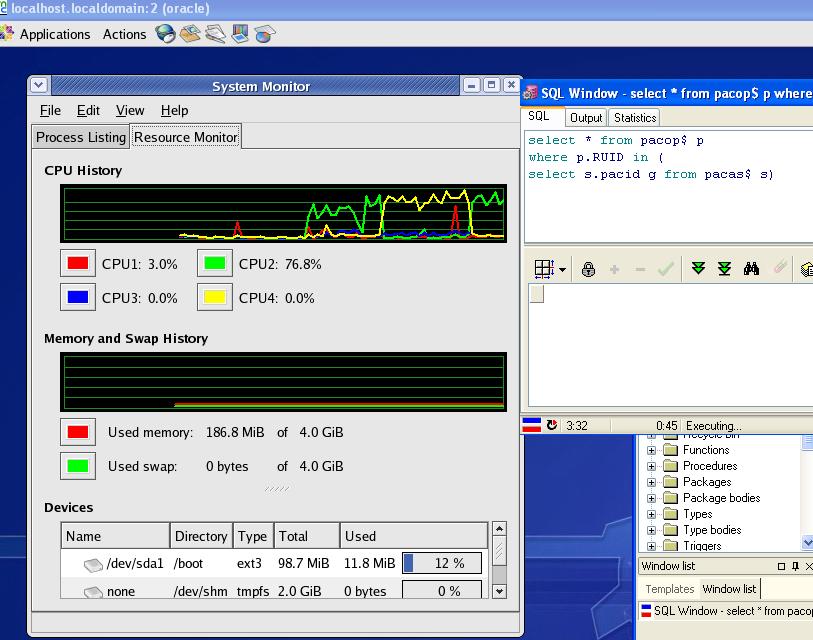Screen dimensions: 813x640
Task: Sort devices by the Used column header
Action: (x=414, y=536)
